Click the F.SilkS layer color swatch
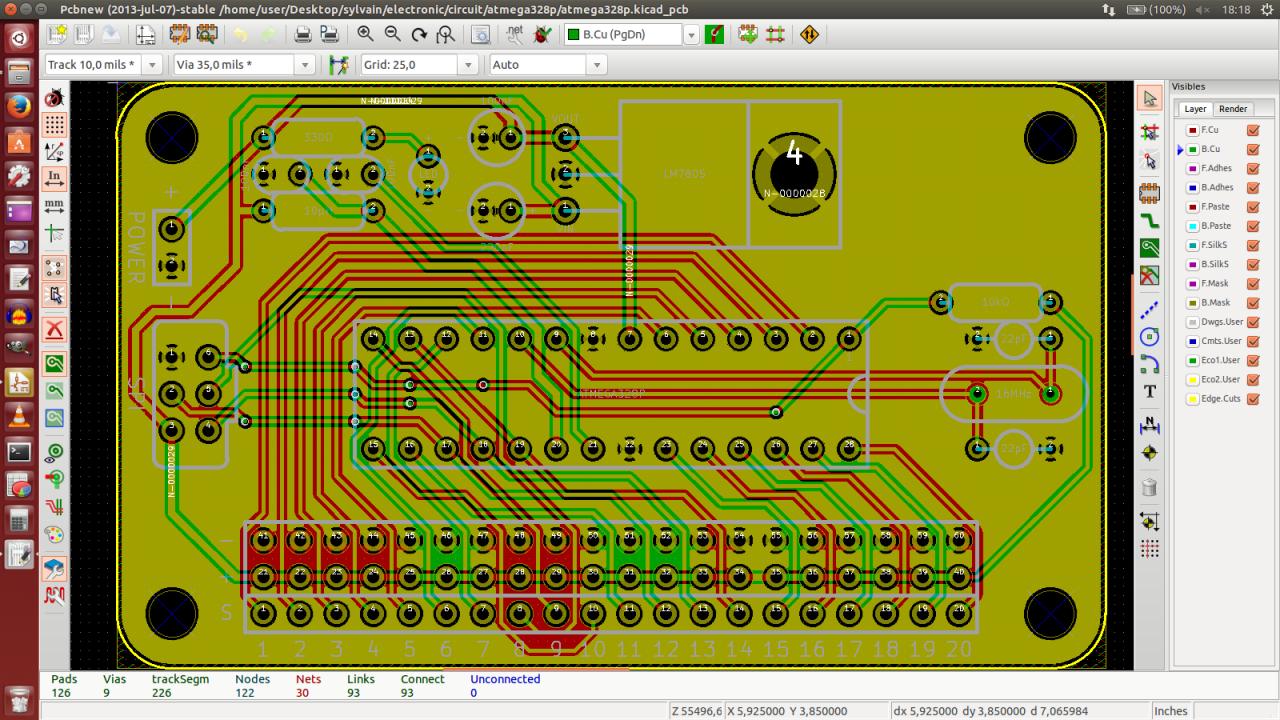1280x720 pixels. 1192,246
